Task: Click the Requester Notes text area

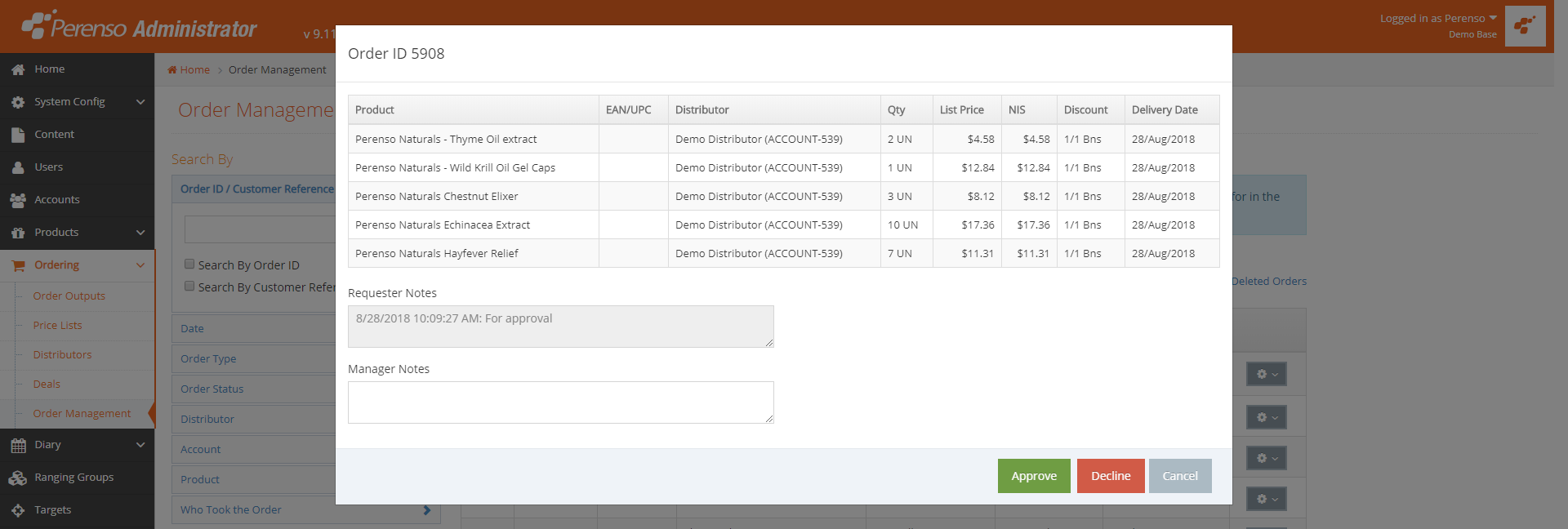Action: [x=561, y=327]
